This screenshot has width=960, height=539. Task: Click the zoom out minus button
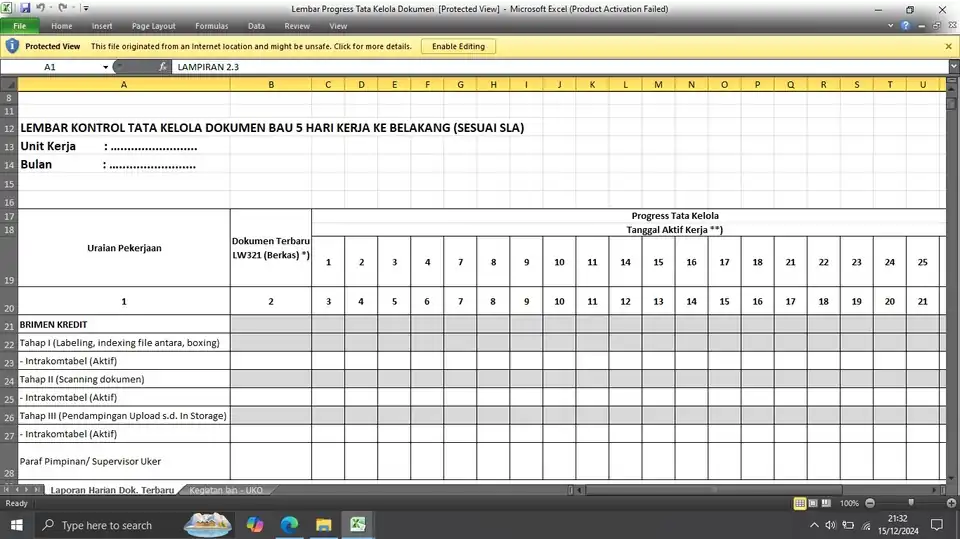pos(870,503)
